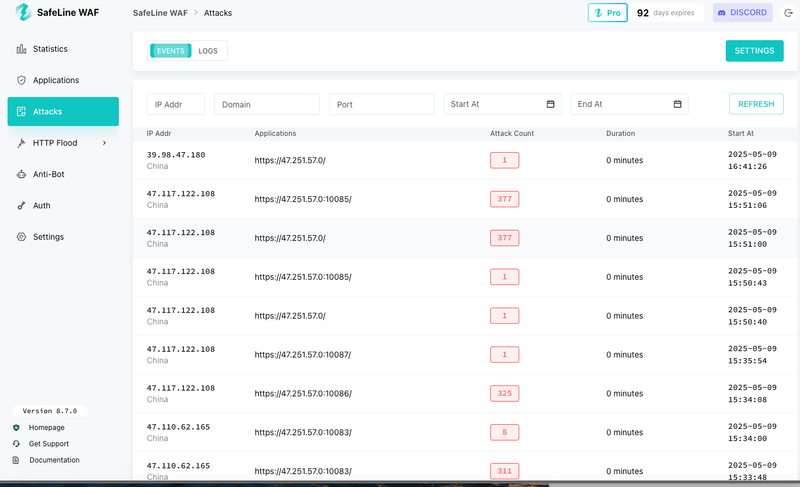Click the 92 days expires indicator

665,13
